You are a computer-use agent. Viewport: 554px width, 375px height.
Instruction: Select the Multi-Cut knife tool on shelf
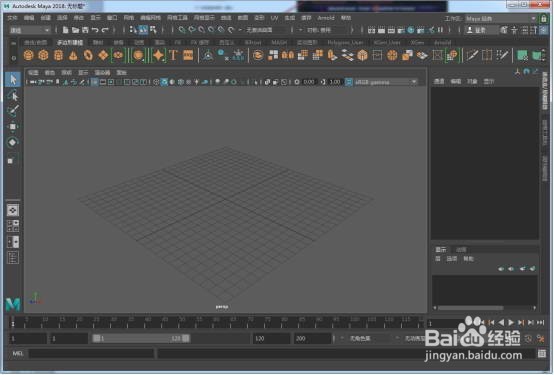472,55
